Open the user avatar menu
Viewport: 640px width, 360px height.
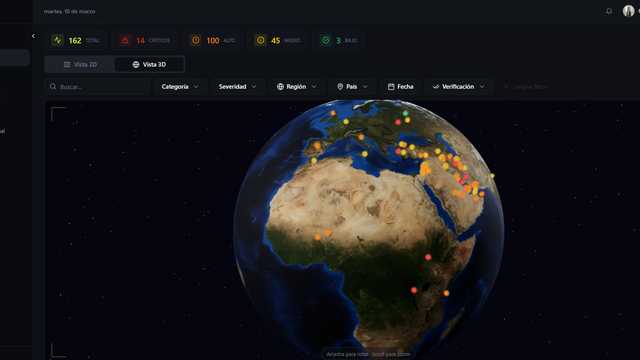[x=629, y=11]
